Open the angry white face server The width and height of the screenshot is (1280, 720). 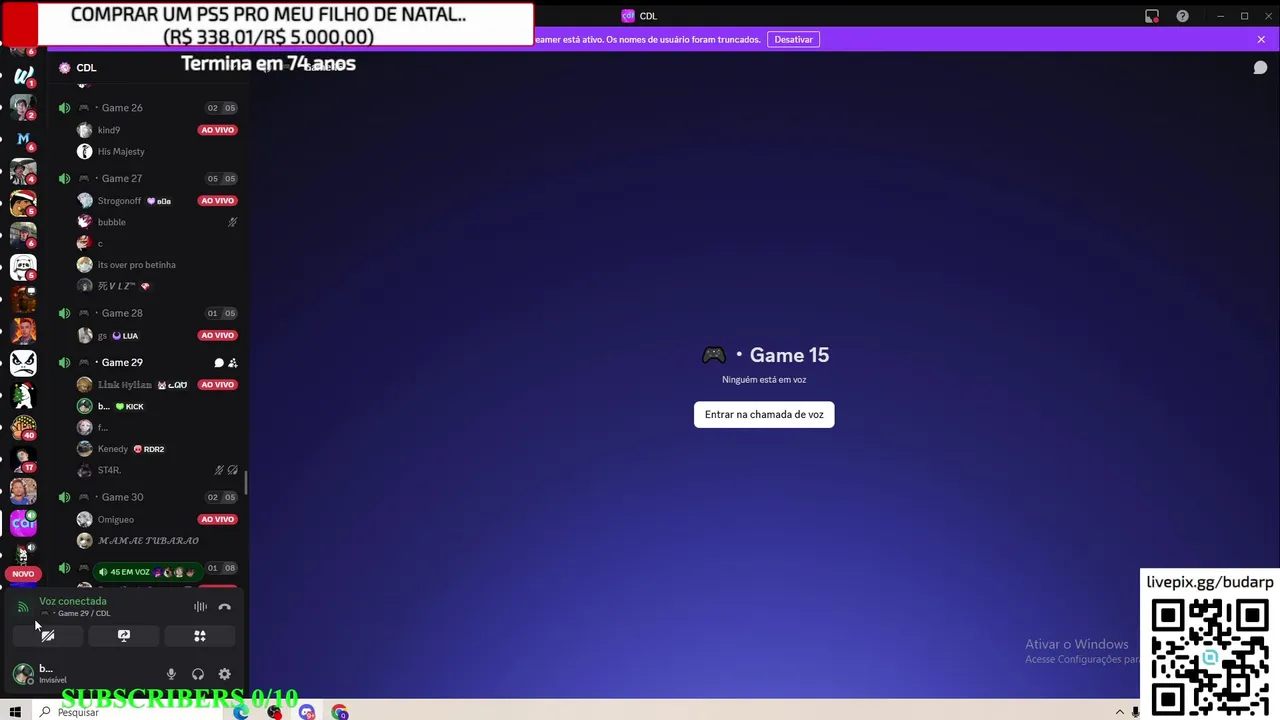(x=23, y=363)
